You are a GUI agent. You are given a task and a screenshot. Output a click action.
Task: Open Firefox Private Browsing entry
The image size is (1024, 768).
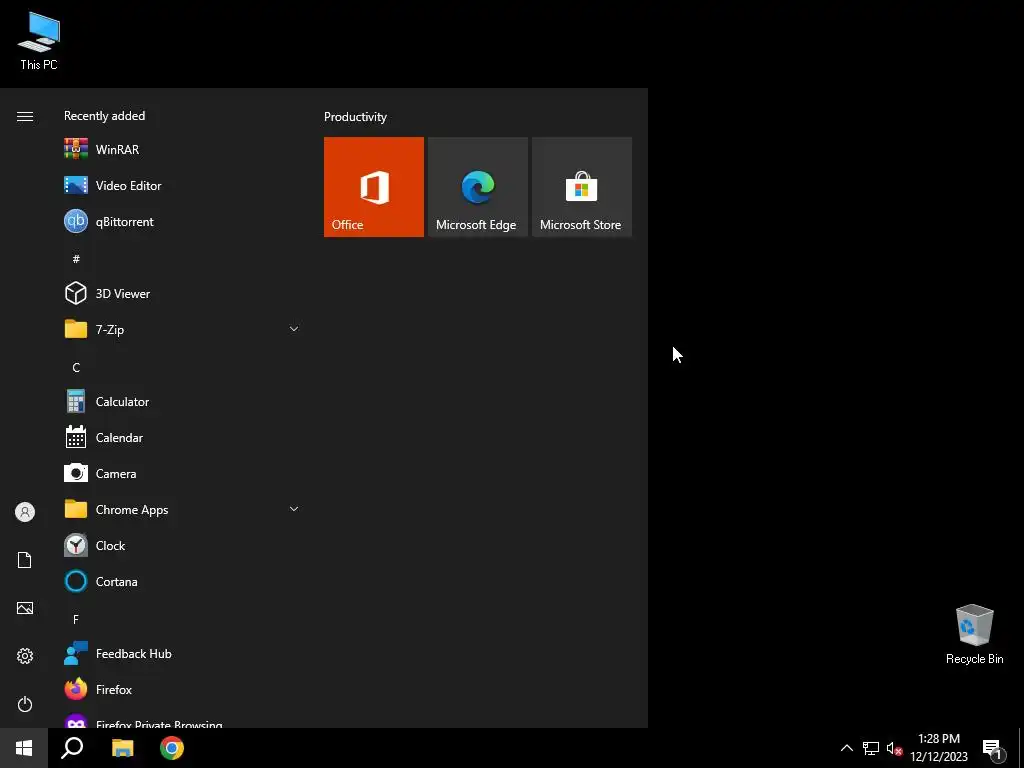click(182, 720)
